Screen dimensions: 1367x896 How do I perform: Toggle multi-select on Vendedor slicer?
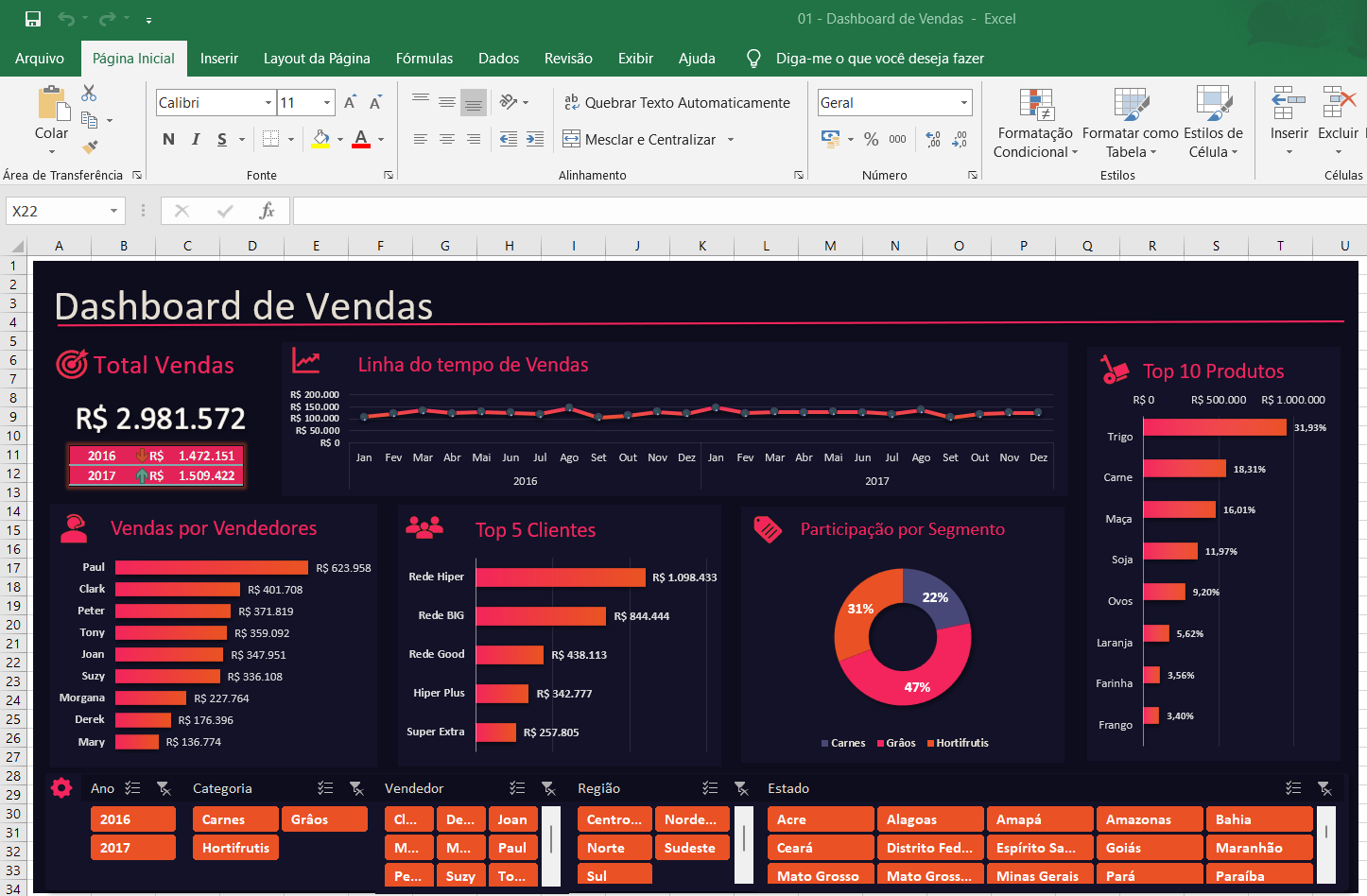click(517, 788)
